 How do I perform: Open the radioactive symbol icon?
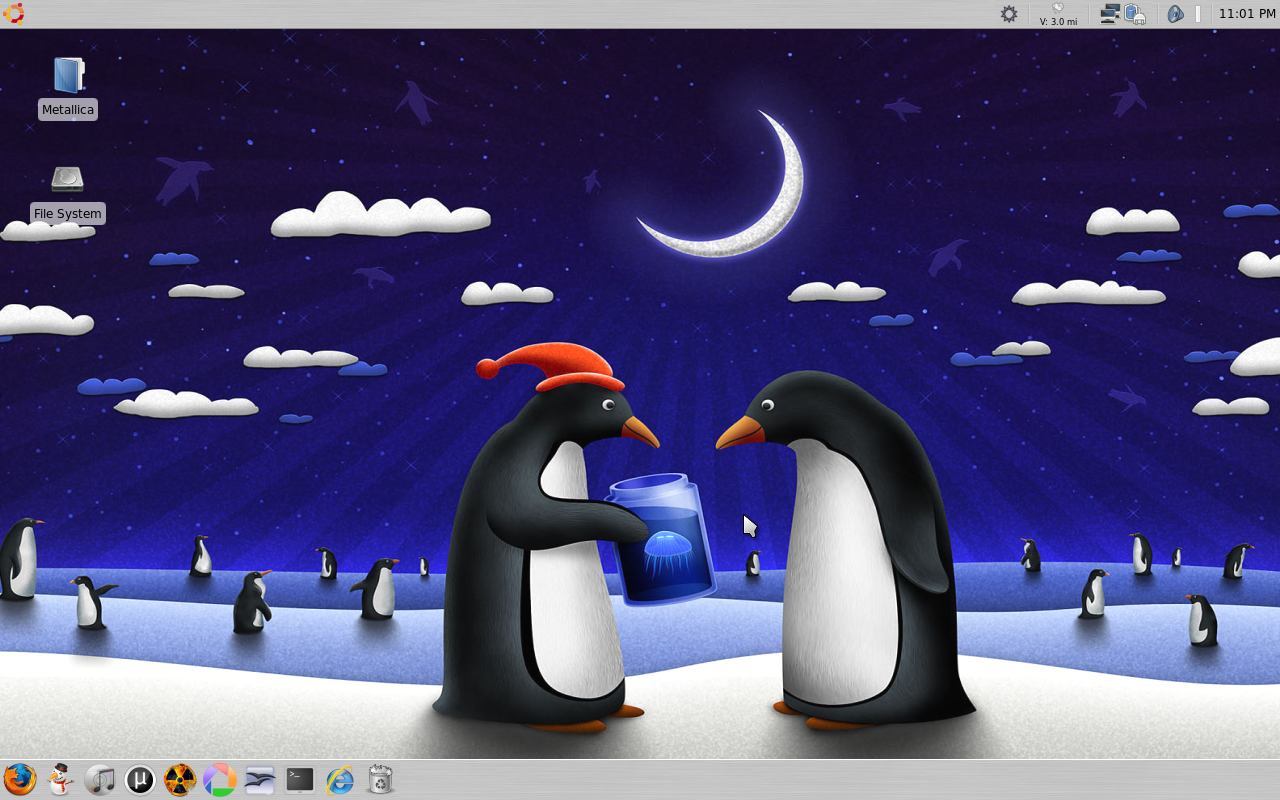[180, 779]
